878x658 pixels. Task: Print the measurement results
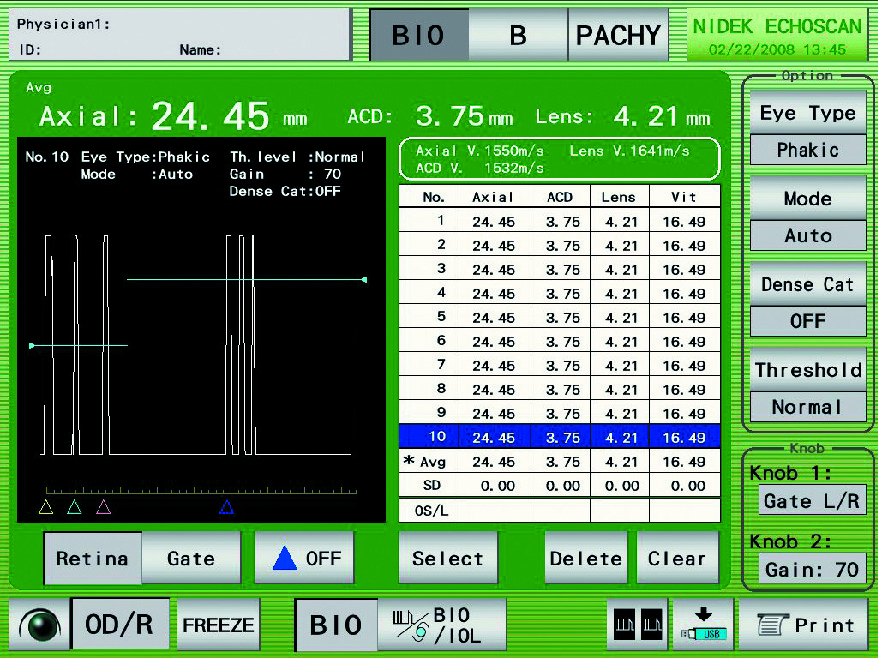[x=806, y=624]
